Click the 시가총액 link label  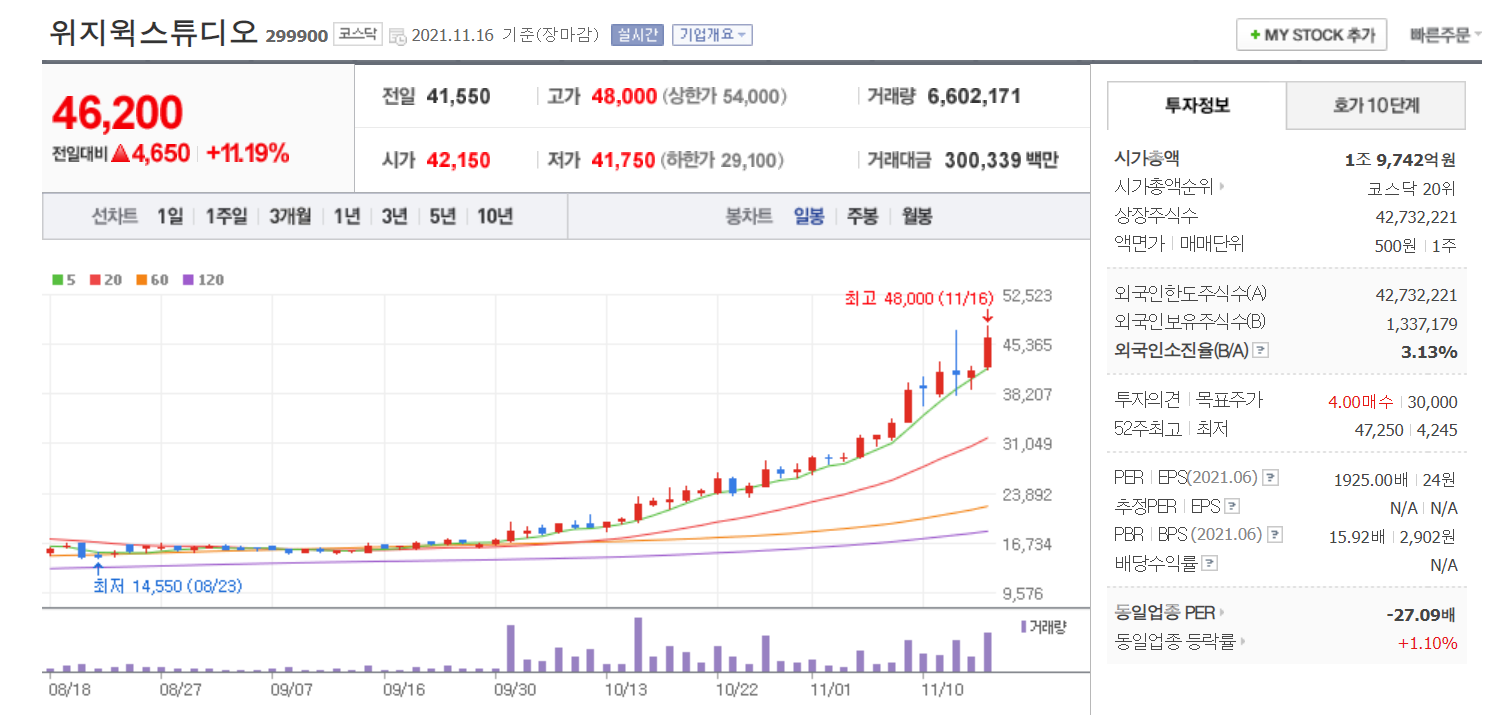coord(1147,158)
